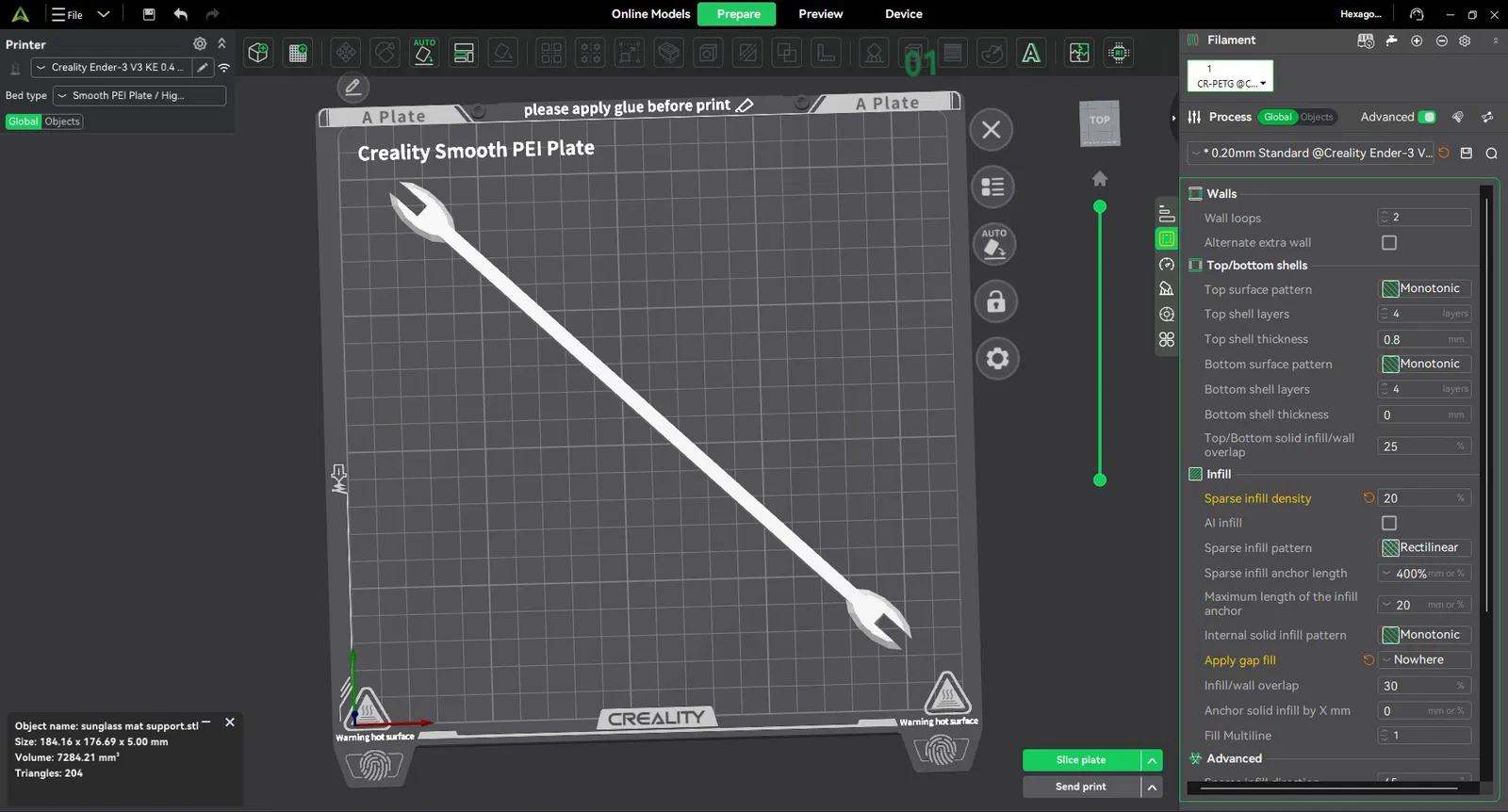Select the Color painting palette tool
The image size is (1508, 812).
point(992,53)
